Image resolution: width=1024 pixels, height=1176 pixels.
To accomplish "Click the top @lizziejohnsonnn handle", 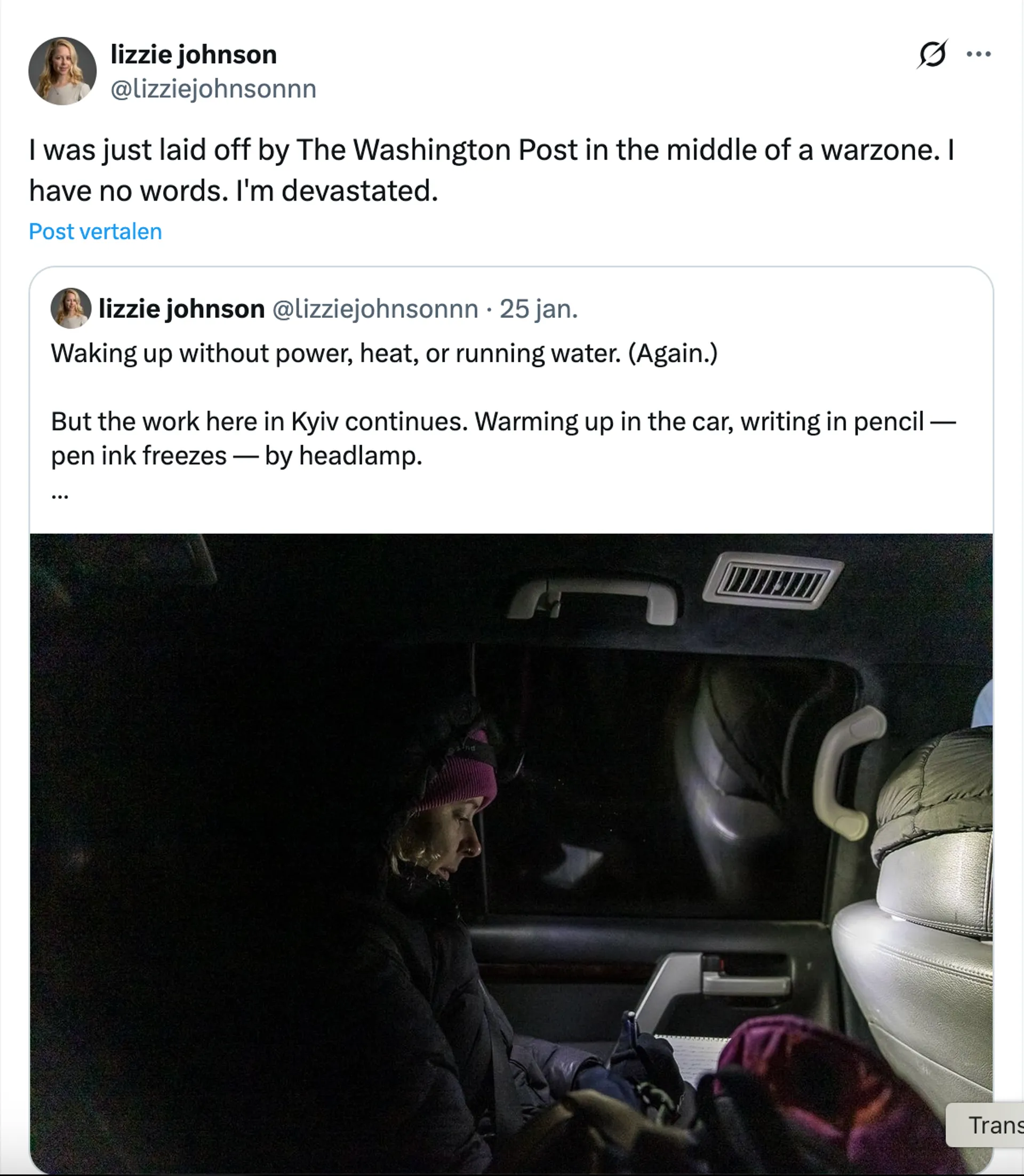I will click(213, 89).
